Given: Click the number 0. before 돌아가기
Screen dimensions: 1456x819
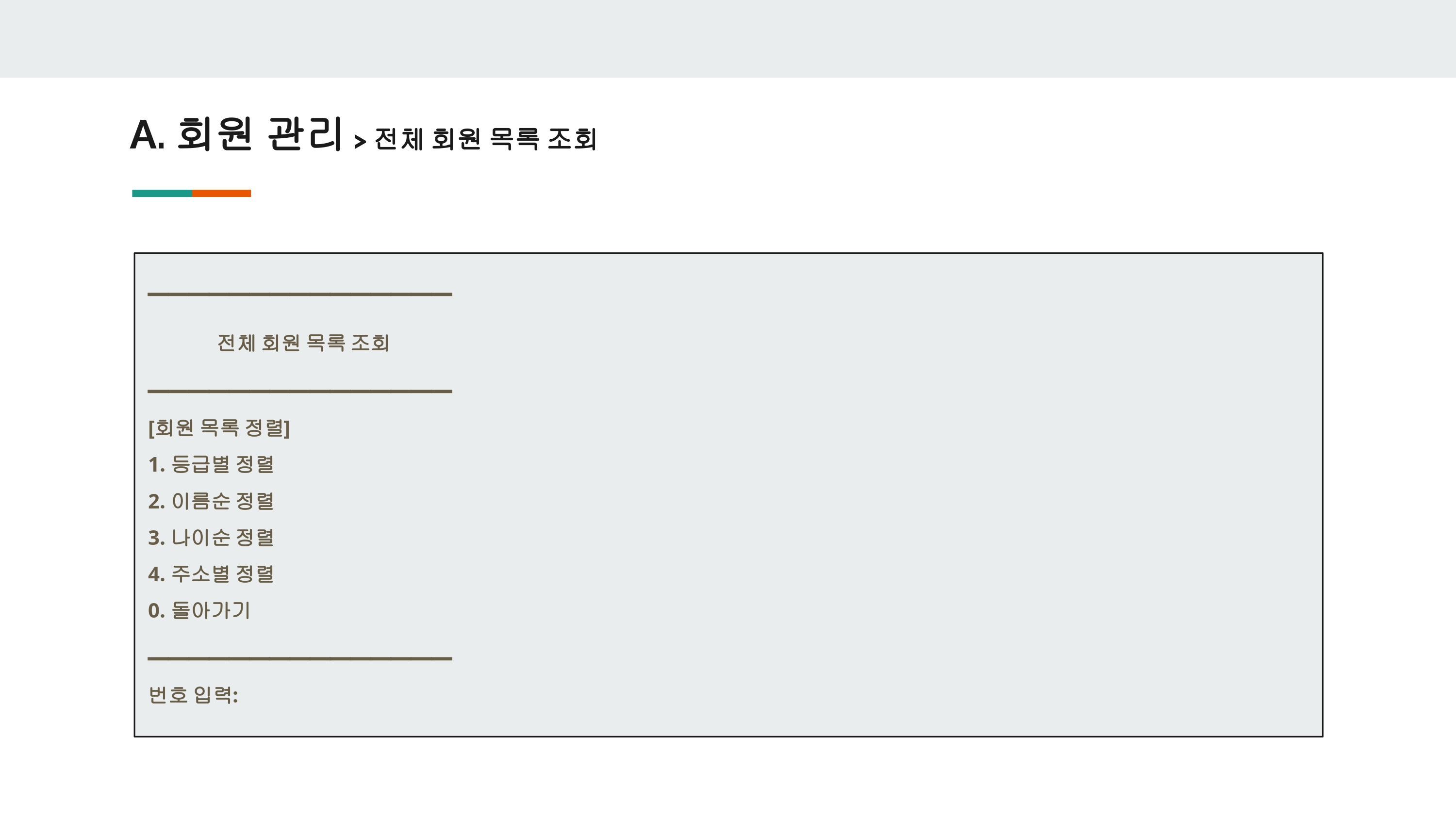Looking at the screenshot, I should click(156, 611).
